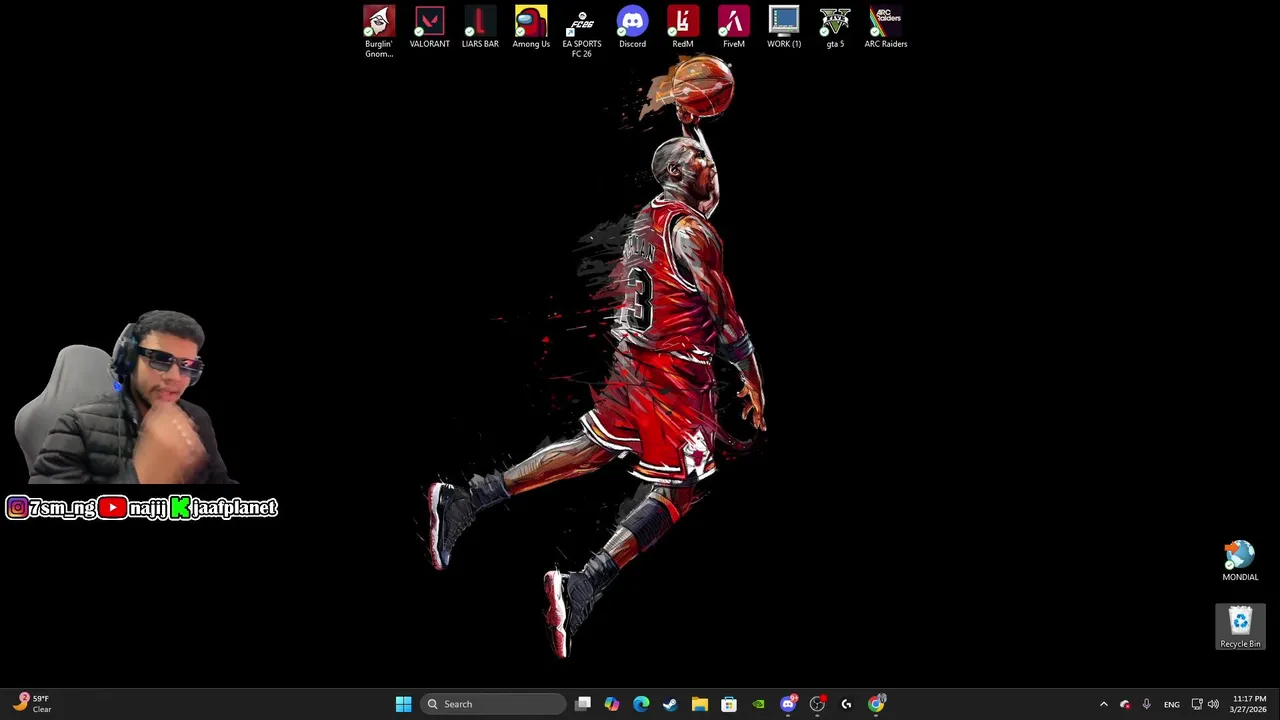Open the ENG language switcher
The image size is (1280, 720).
(1172, 704)
